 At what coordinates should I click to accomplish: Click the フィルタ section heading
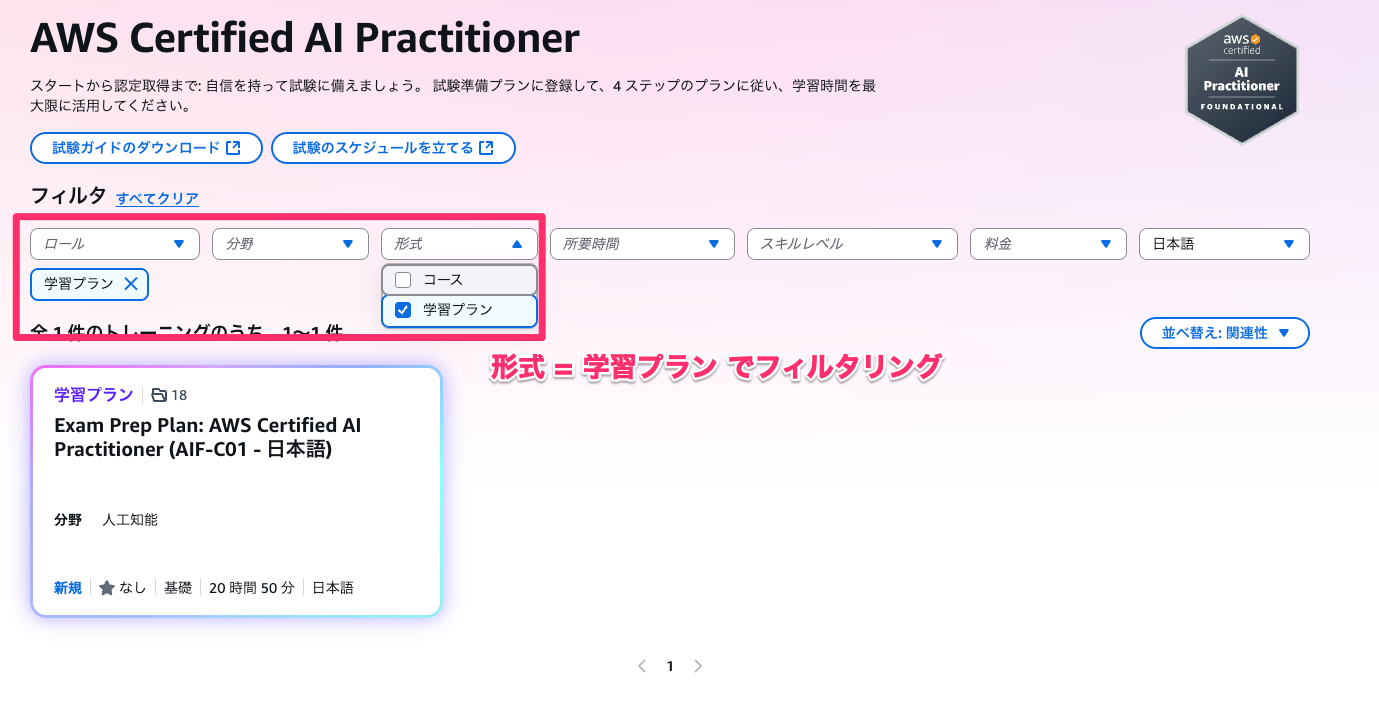pyautogui.click(x=68, y=196)
